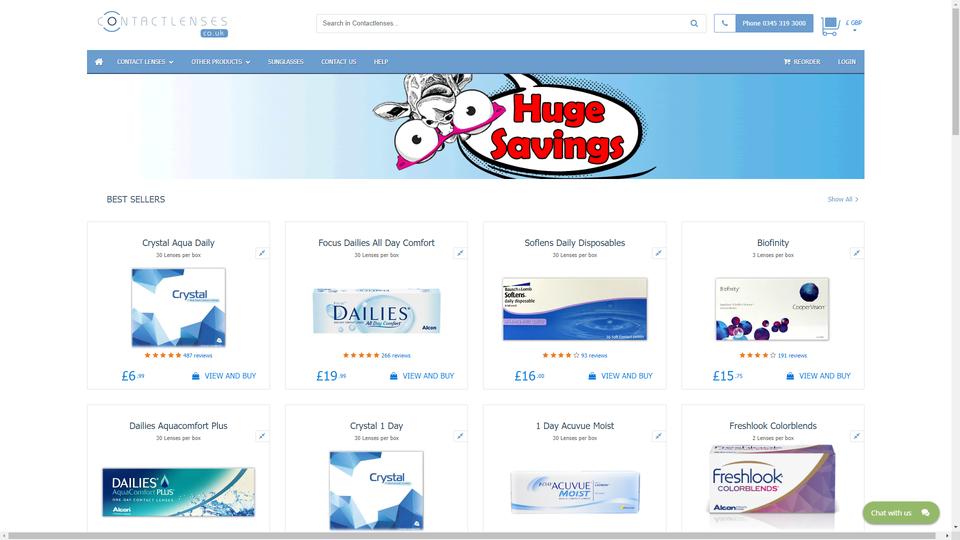The image size is (960, 540).
Task: Click Reorder in the navigation bar
Action: coord(801,62)
